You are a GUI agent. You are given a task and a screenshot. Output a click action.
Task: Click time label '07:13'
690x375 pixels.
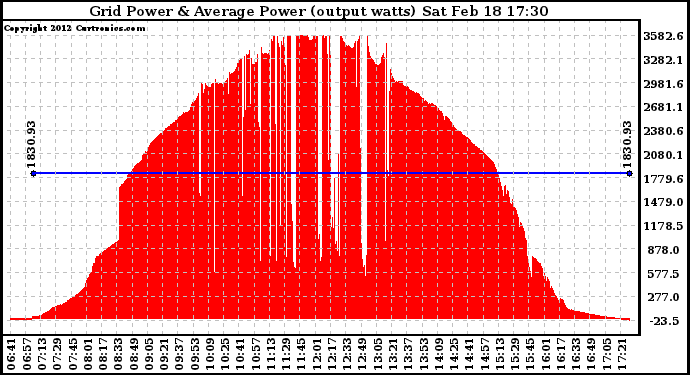point(42,354)
